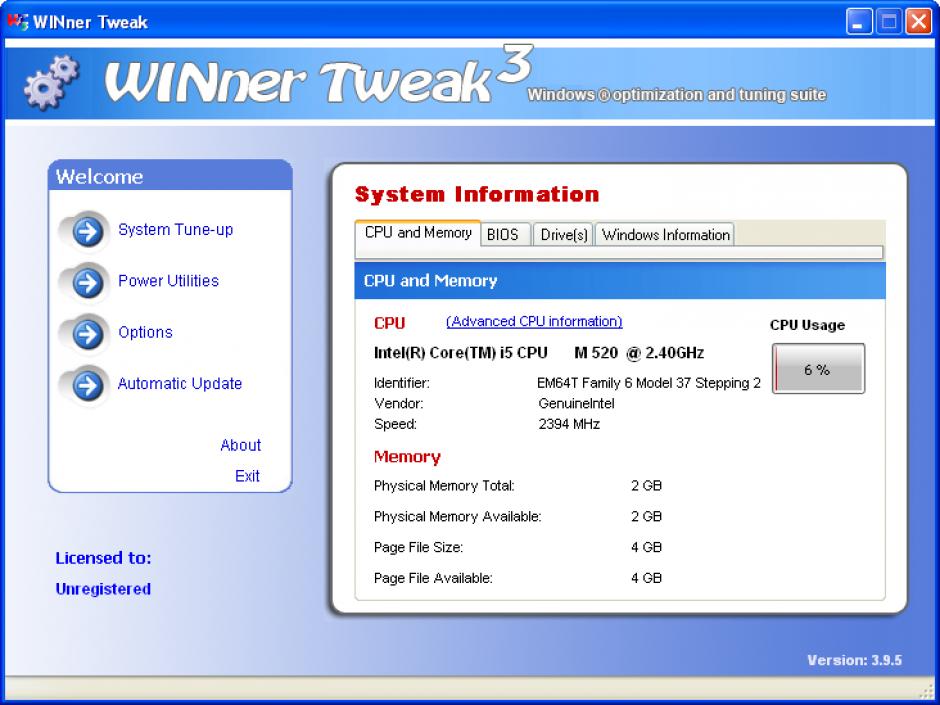Click the CPU Usage 6 % meter
This screenshot has width=940, height=705.
818,370
